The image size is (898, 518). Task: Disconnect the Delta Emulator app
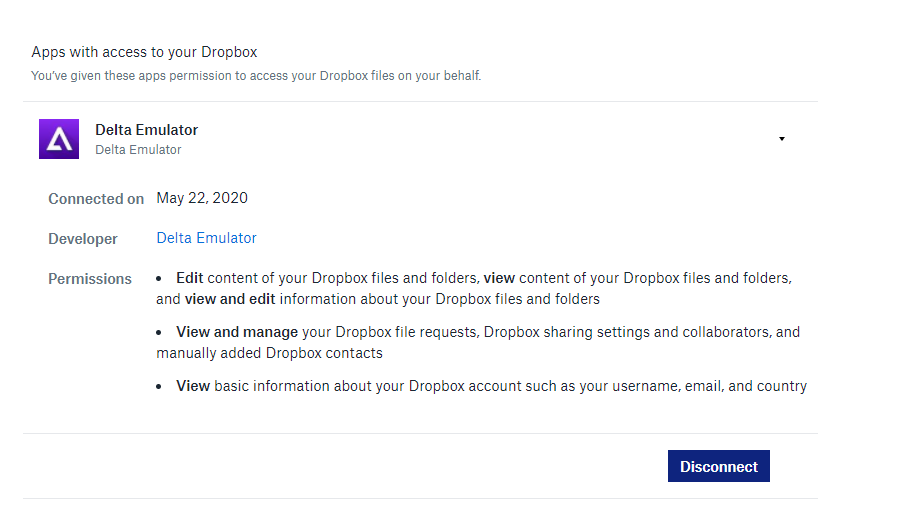point(719,466)
